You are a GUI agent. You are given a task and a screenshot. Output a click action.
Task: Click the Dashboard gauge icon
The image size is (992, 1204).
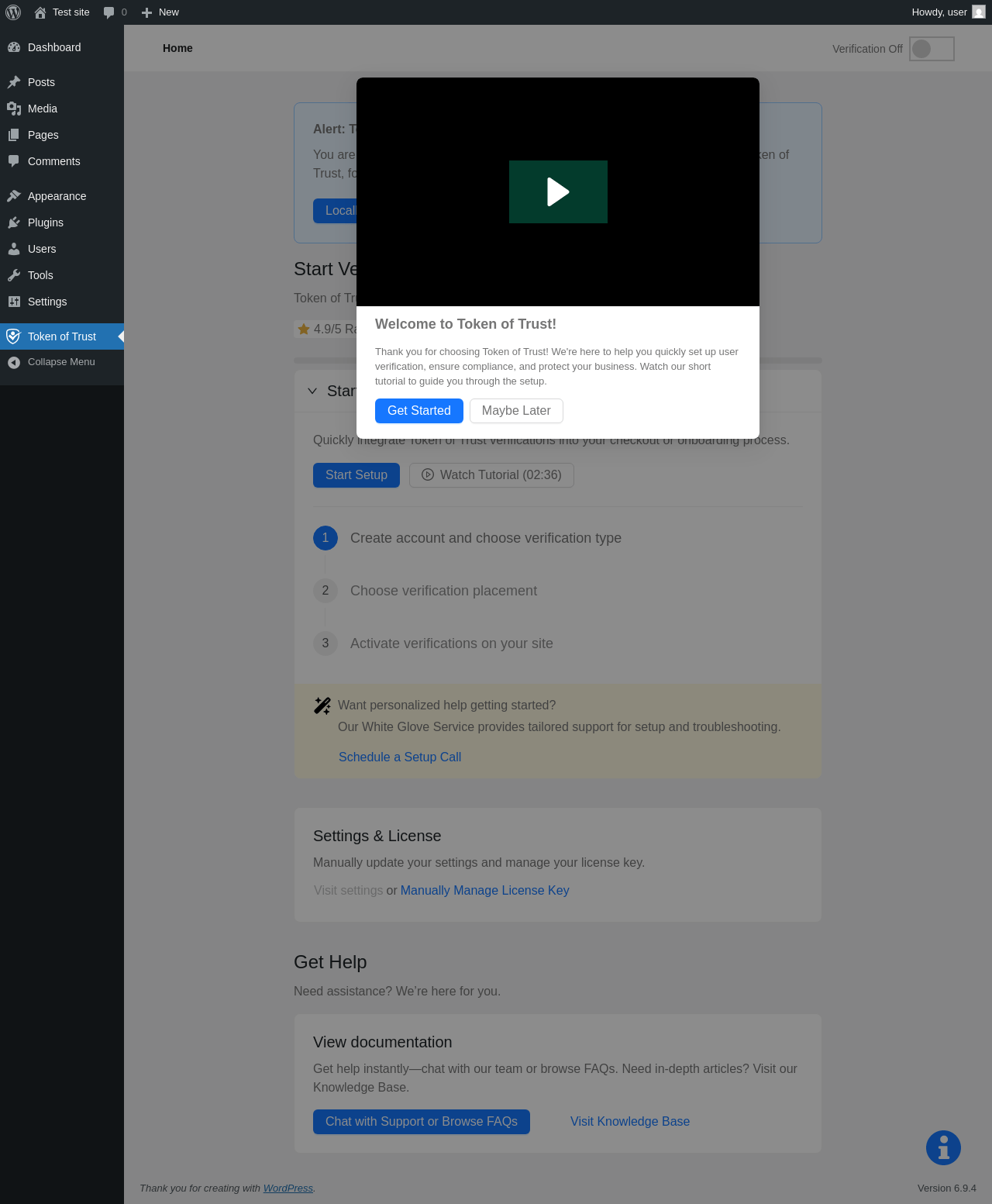point(14,47)
